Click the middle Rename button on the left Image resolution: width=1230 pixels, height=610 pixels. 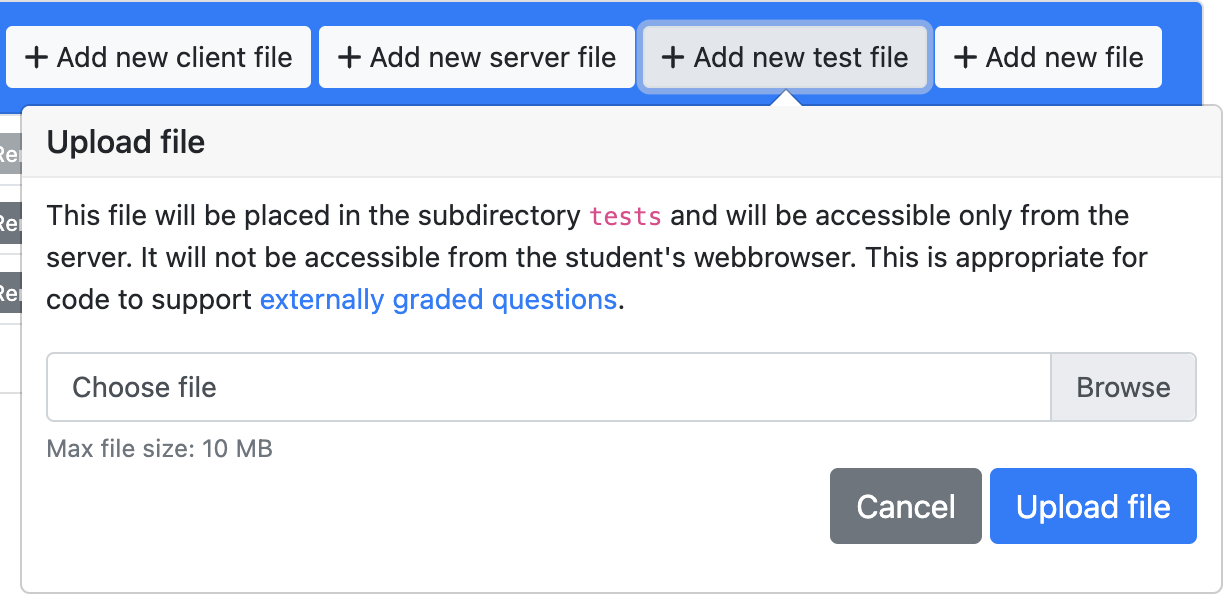coord(11,223)
